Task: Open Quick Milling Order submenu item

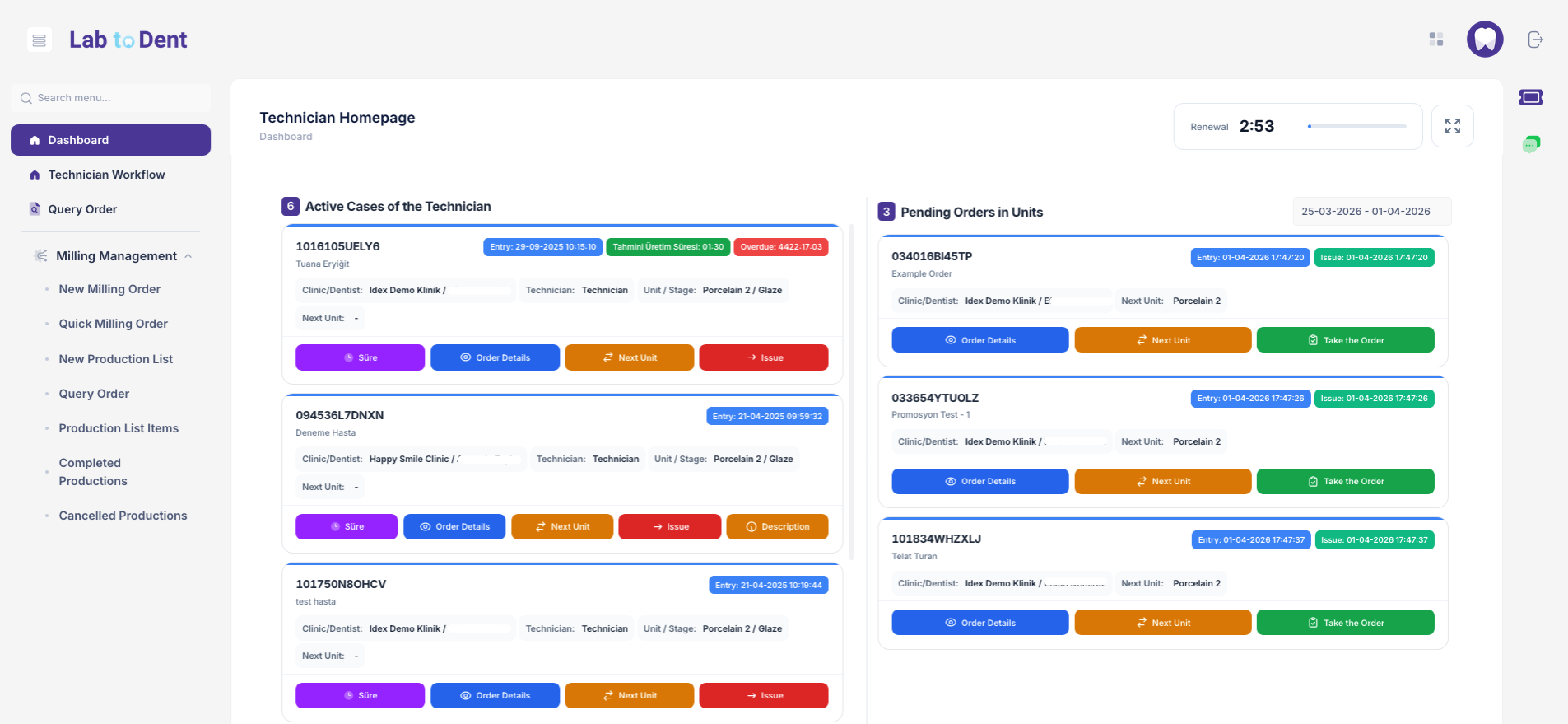Action: 113,324
